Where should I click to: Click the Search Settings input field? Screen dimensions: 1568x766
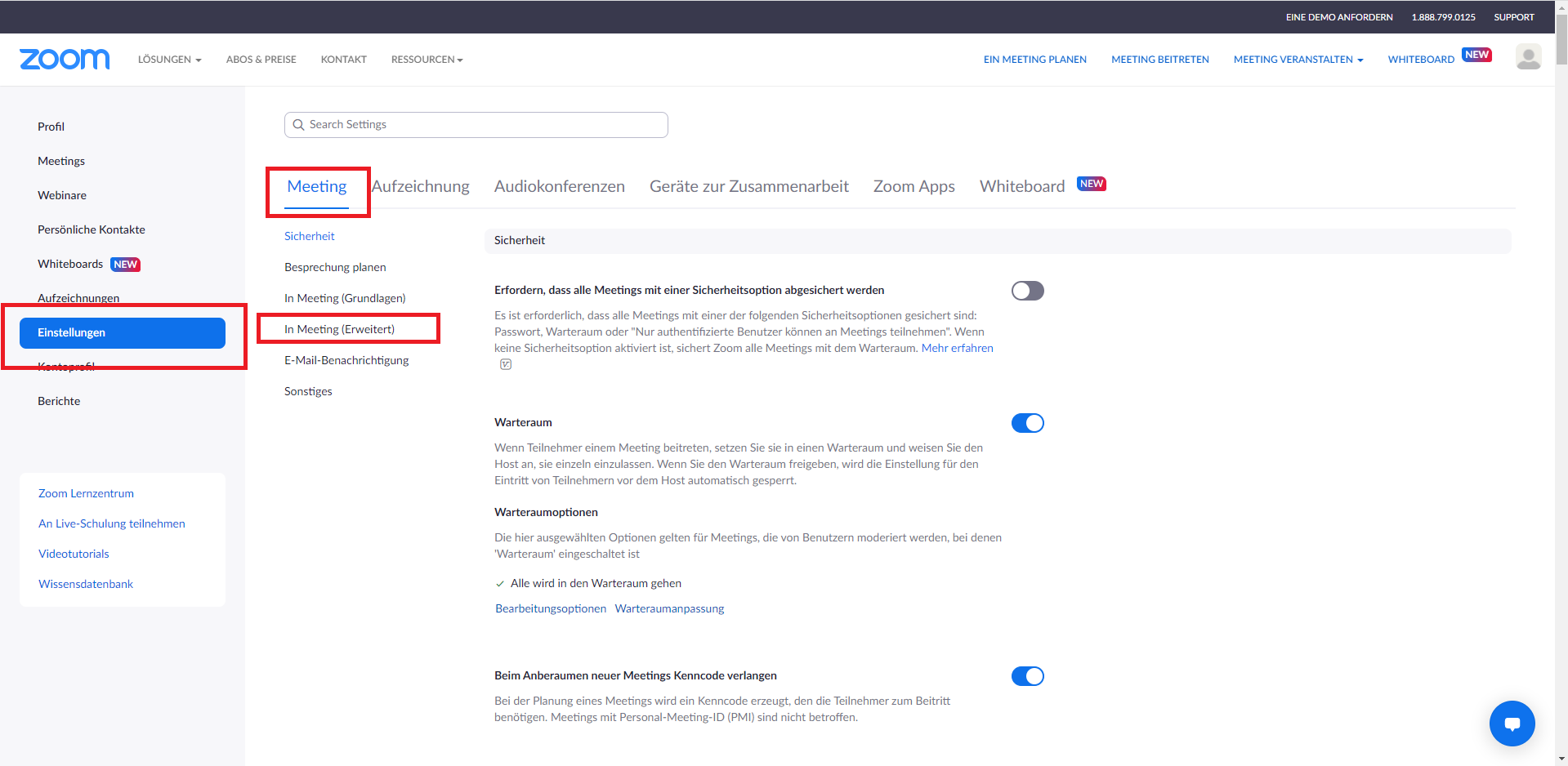tap(476, 124)
